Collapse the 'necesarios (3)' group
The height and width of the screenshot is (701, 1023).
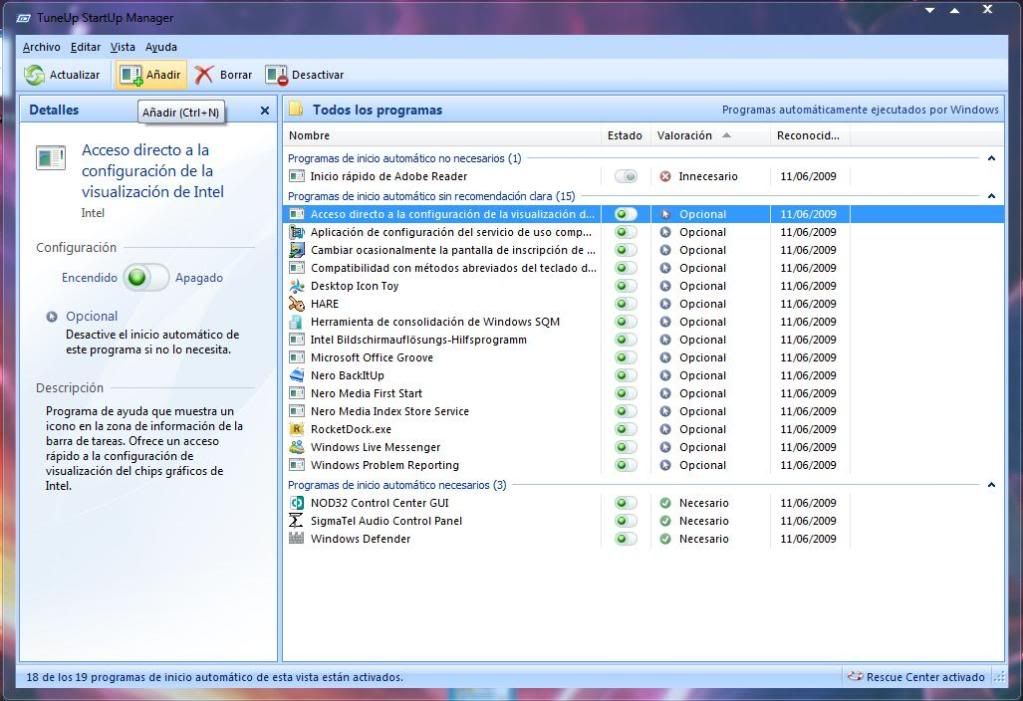coord(991,485)
